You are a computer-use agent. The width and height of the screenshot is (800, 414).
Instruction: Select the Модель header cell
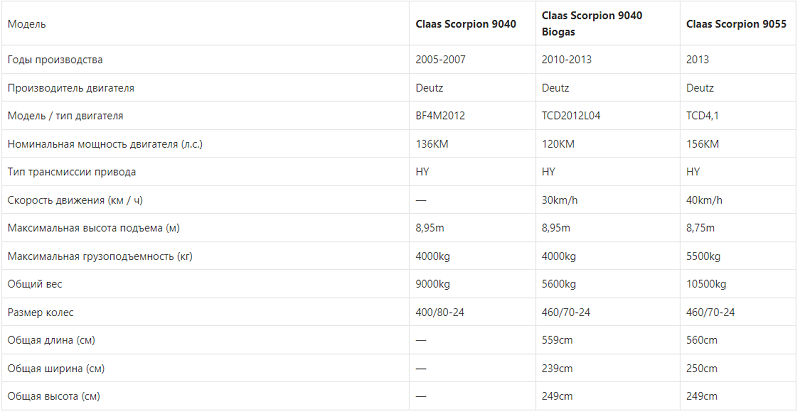[27, 24]
